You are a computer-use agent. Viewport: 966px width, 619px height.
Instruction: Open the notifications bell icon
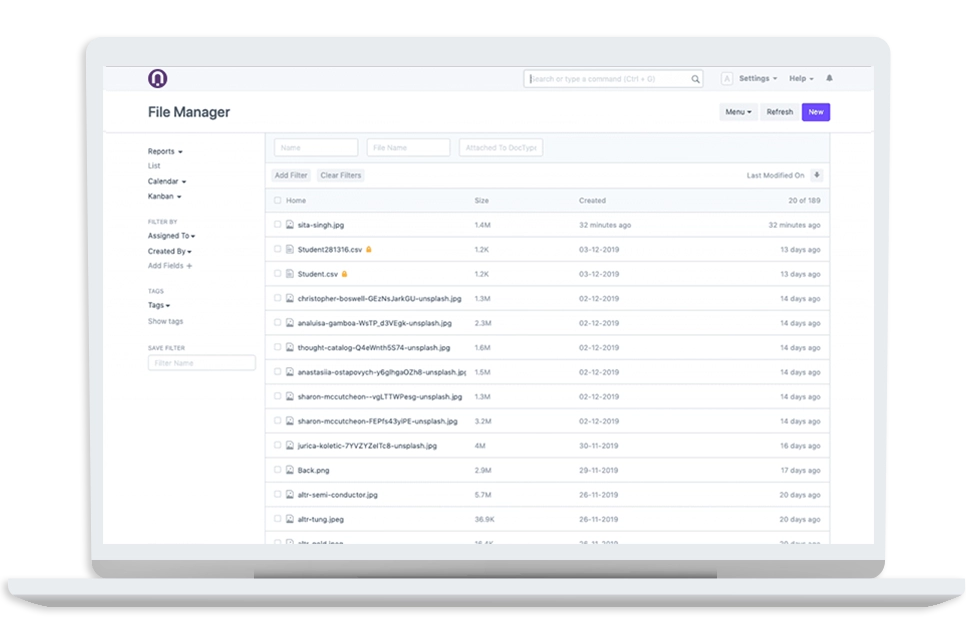[829, 78]
